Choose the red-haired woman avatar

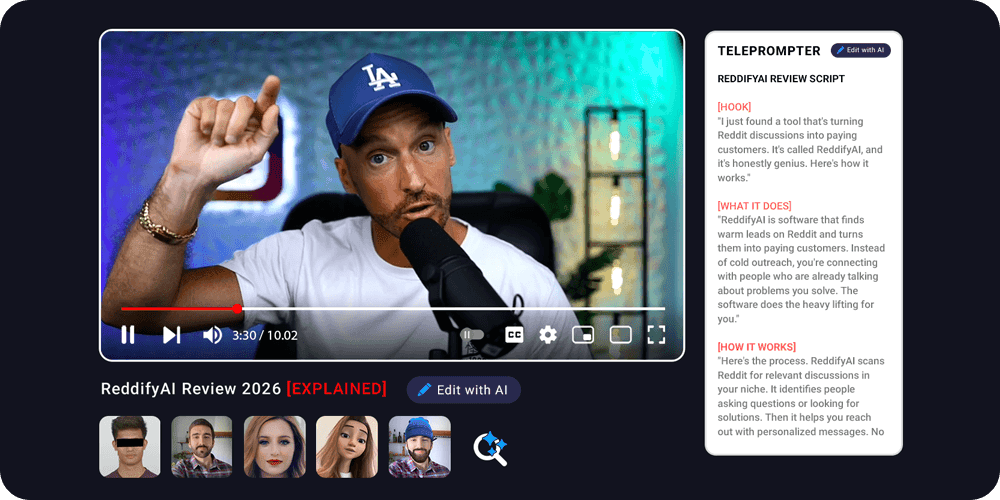[274, 446]
